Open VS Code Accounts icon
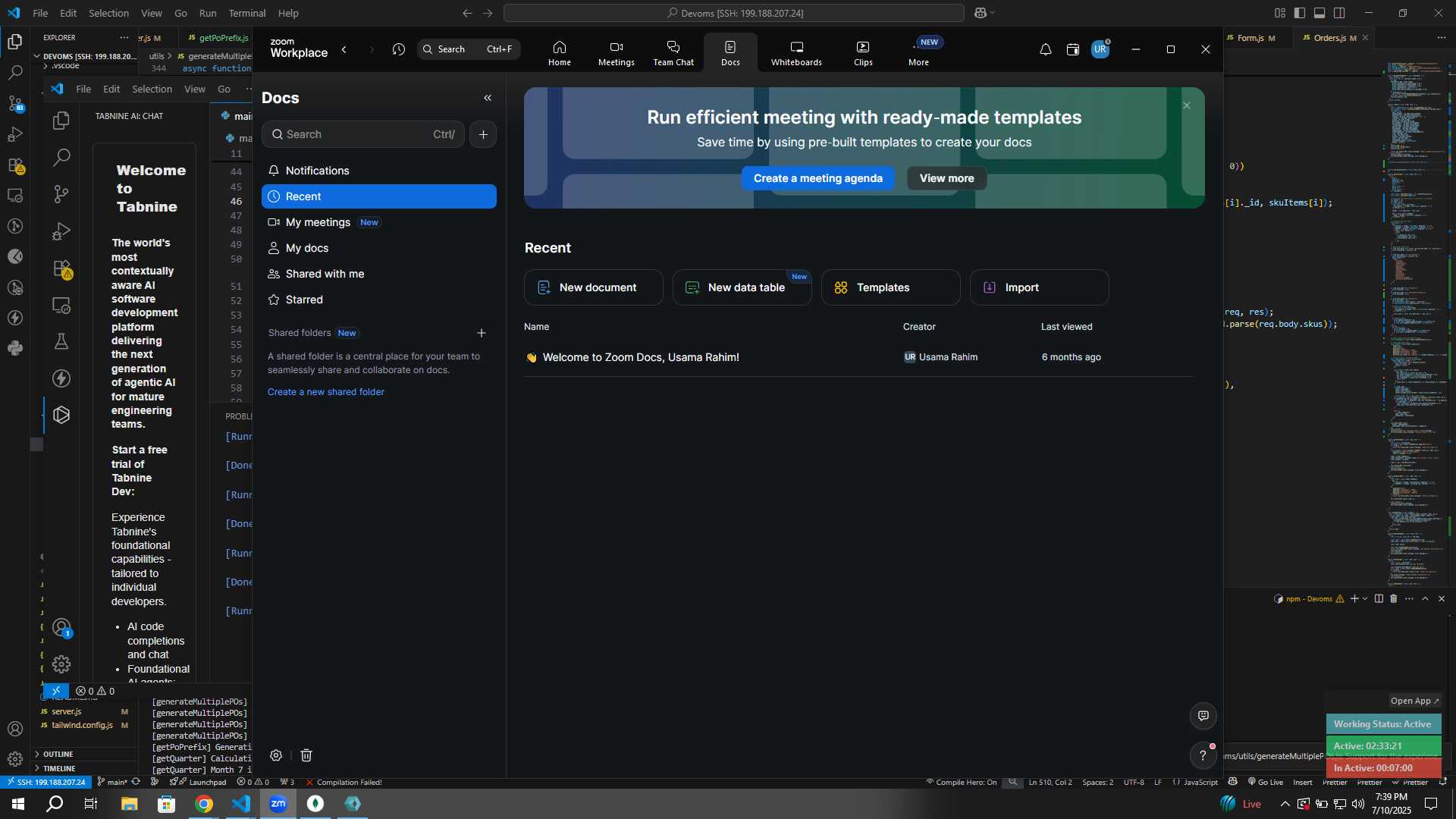 click(x=14, y=729)
